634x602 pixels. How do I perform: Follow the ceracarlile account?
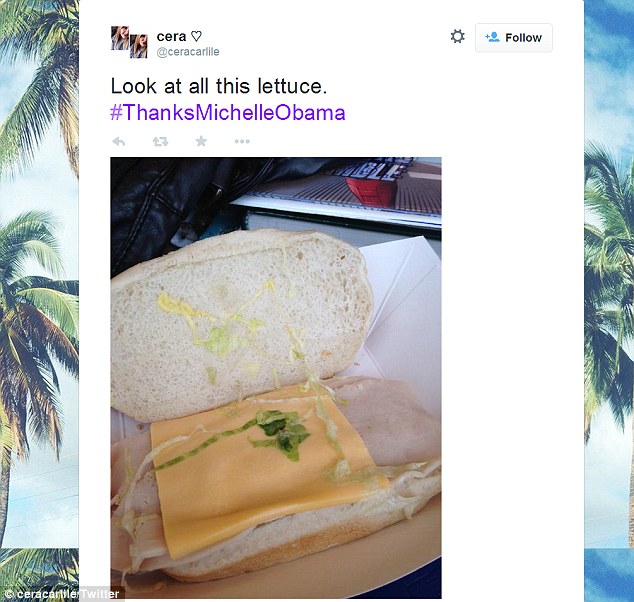(x=514, y=38)
